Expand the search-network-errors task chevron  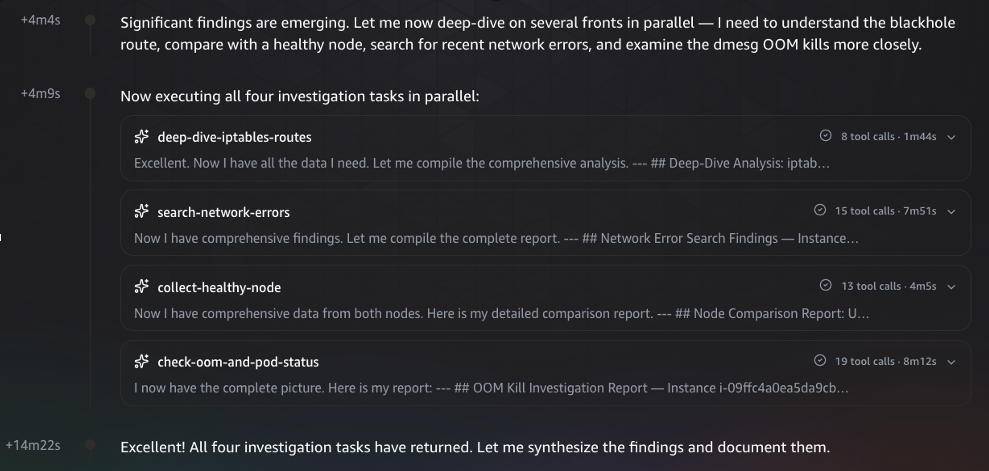click(952, 211)
